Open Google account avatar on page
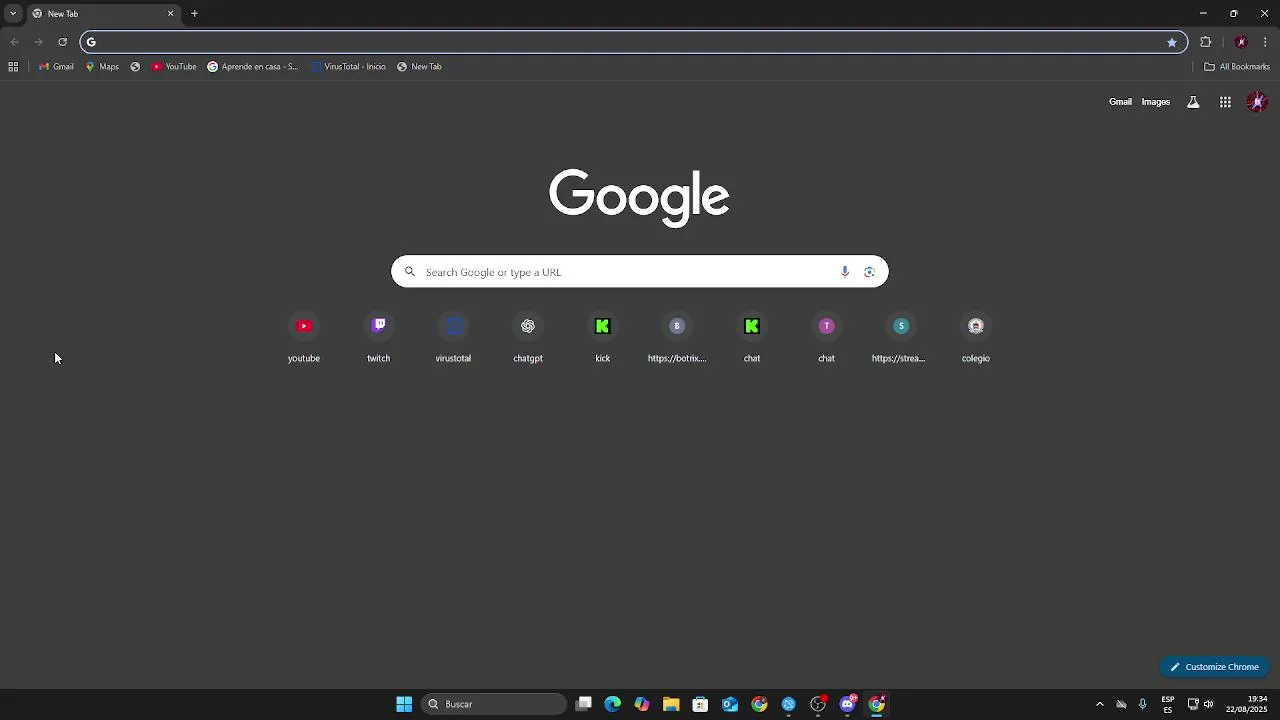Screen dimensions: 1280x720 point(1257,102)
